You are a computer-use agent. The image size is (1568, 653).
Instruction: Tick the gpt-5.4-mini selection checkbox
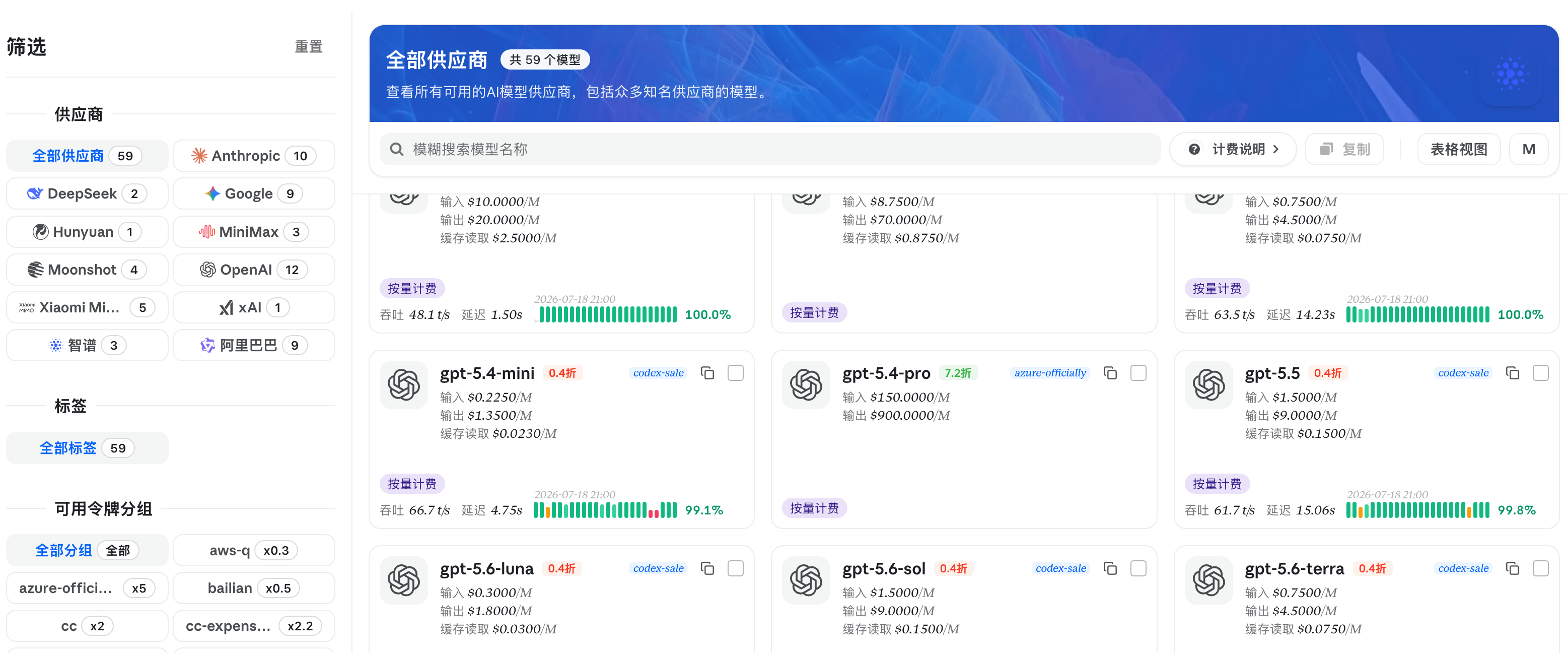click(736, 373)
